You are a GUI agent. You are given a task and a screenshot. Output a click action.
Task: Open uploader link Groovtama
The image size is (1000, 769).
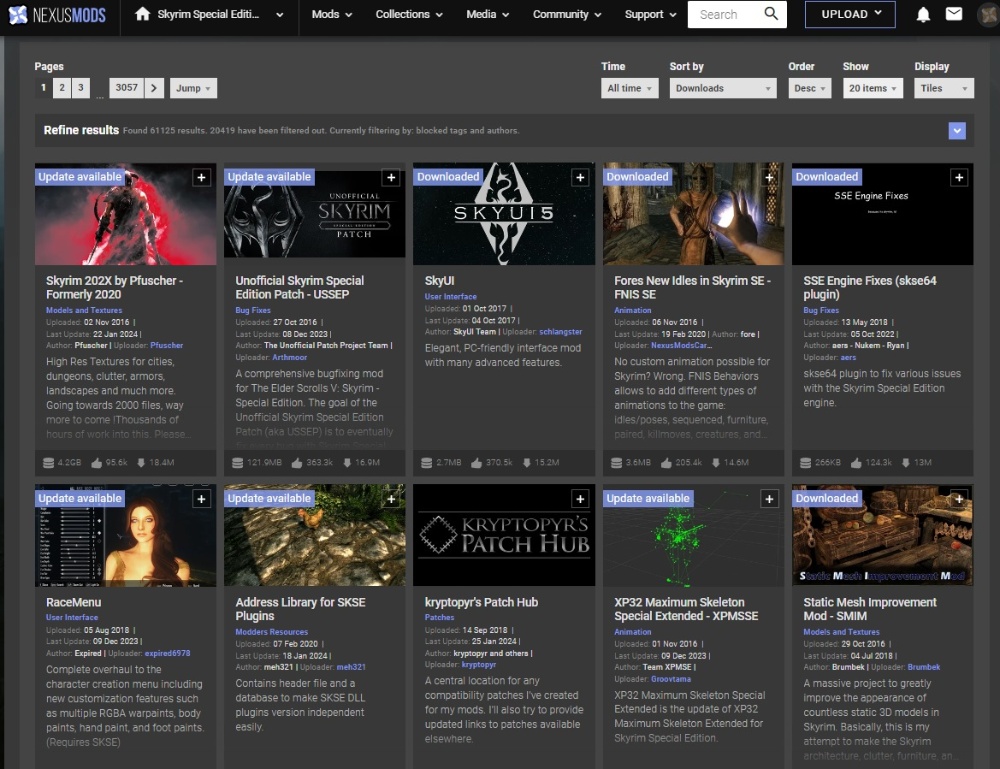pos(671,678)
